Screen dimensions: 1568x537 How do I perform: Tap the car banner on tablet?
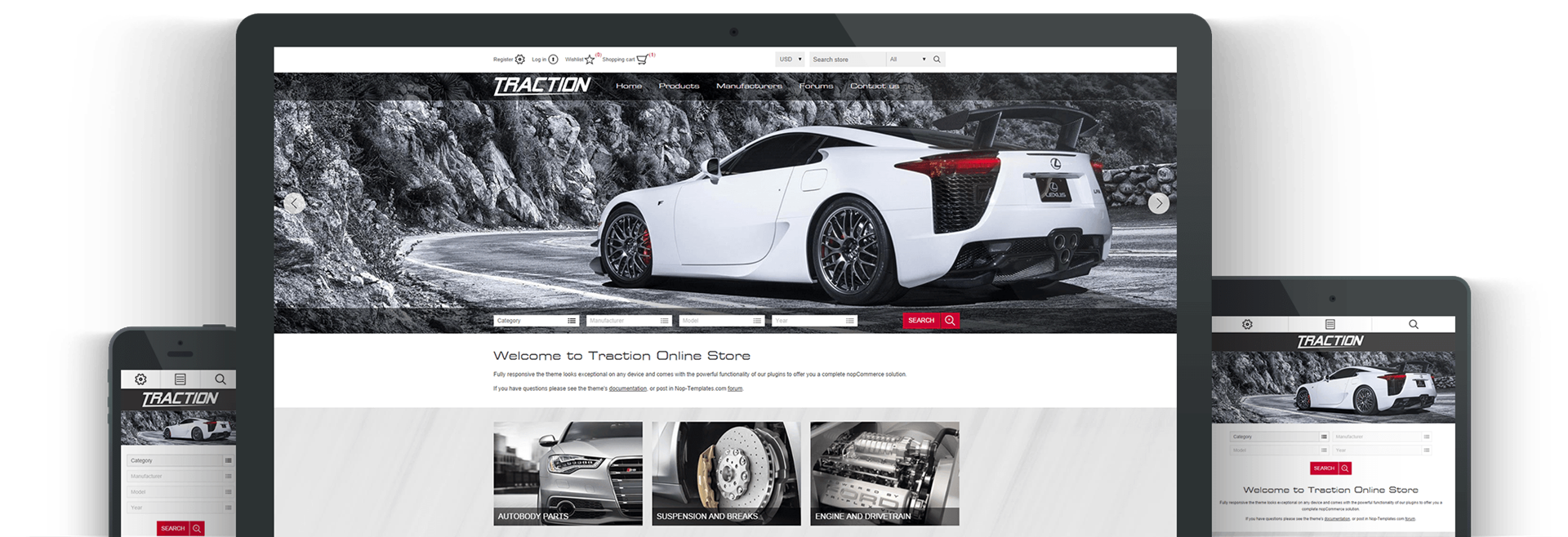1333,388
